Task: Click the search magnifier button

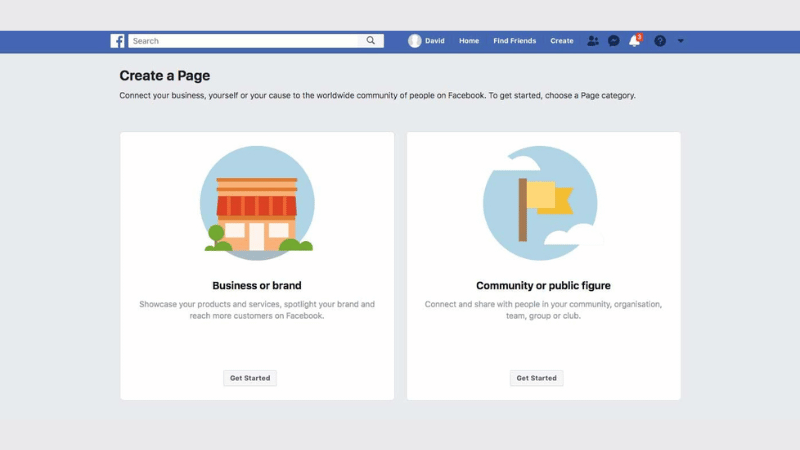Action: [x=371, y=41]
